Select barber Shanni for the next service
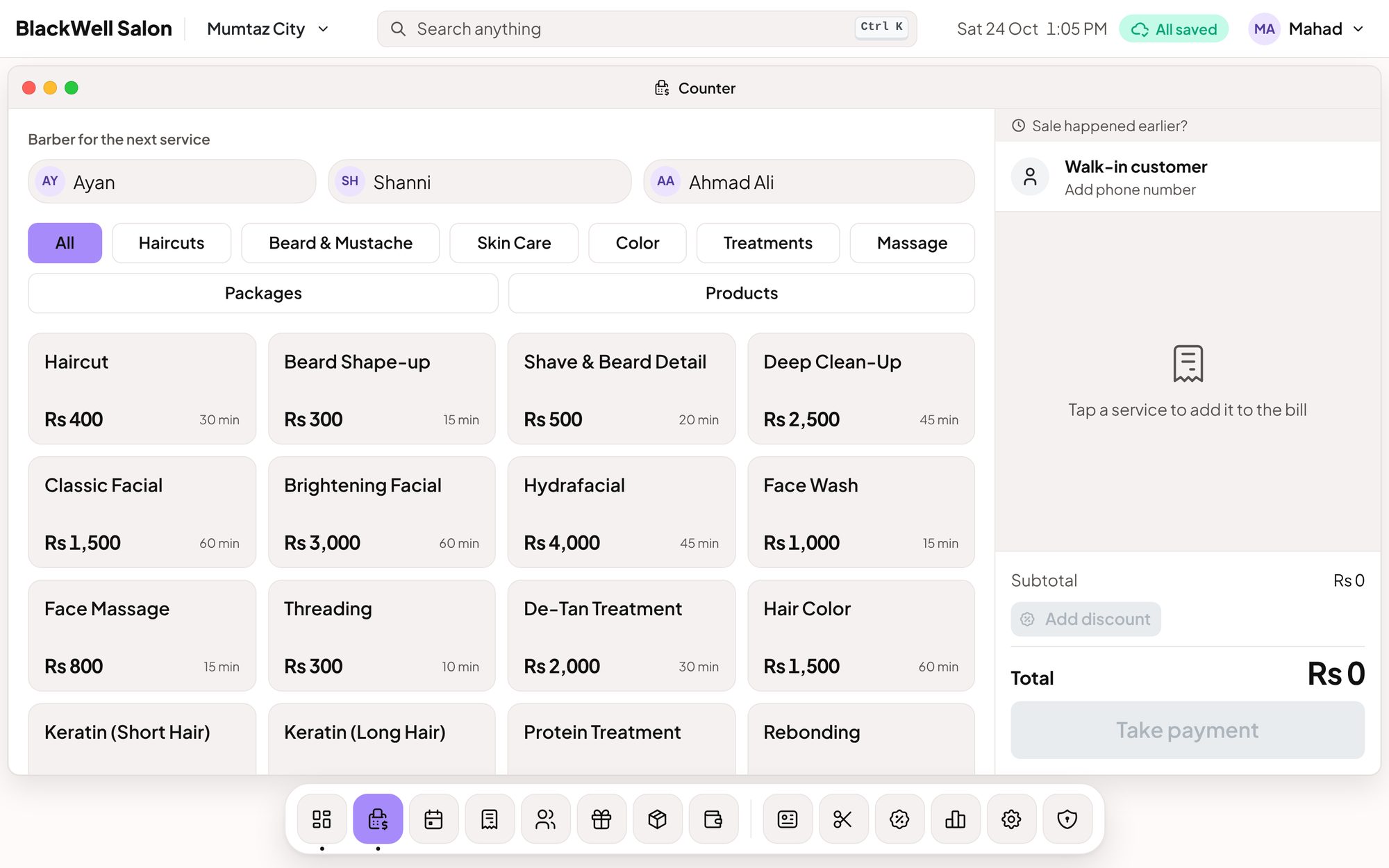1389x868 pixels. (479, 181)
